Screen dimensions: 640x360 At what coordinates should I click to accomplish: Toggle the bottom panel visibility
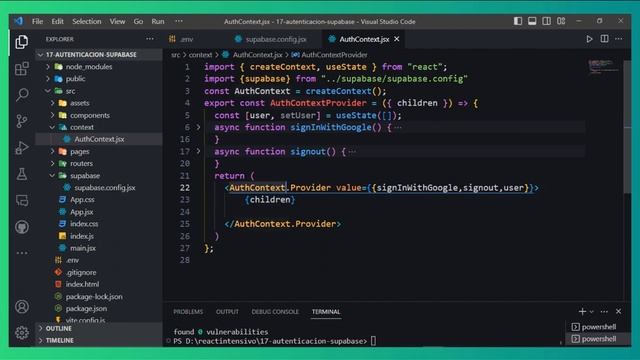pyautogui.click(x=532, y=21)
